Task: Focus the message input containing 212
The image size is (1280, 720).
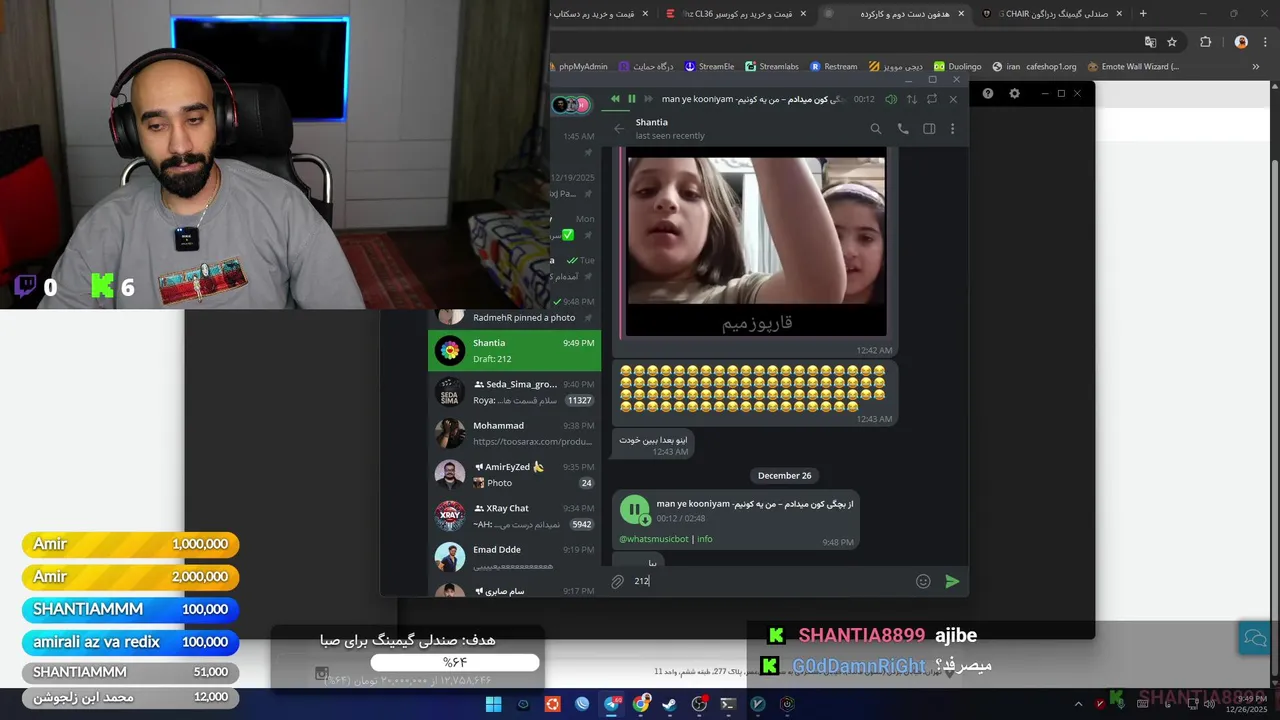Action: click(x=770, y=581)
